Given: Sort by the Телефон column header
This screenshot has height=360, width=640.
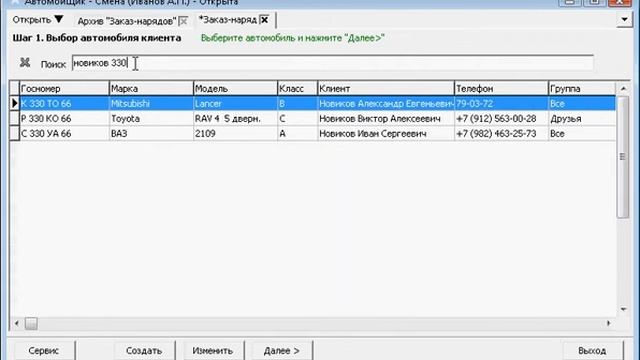Looking at the screenshot, I should (x=501, y=89).
